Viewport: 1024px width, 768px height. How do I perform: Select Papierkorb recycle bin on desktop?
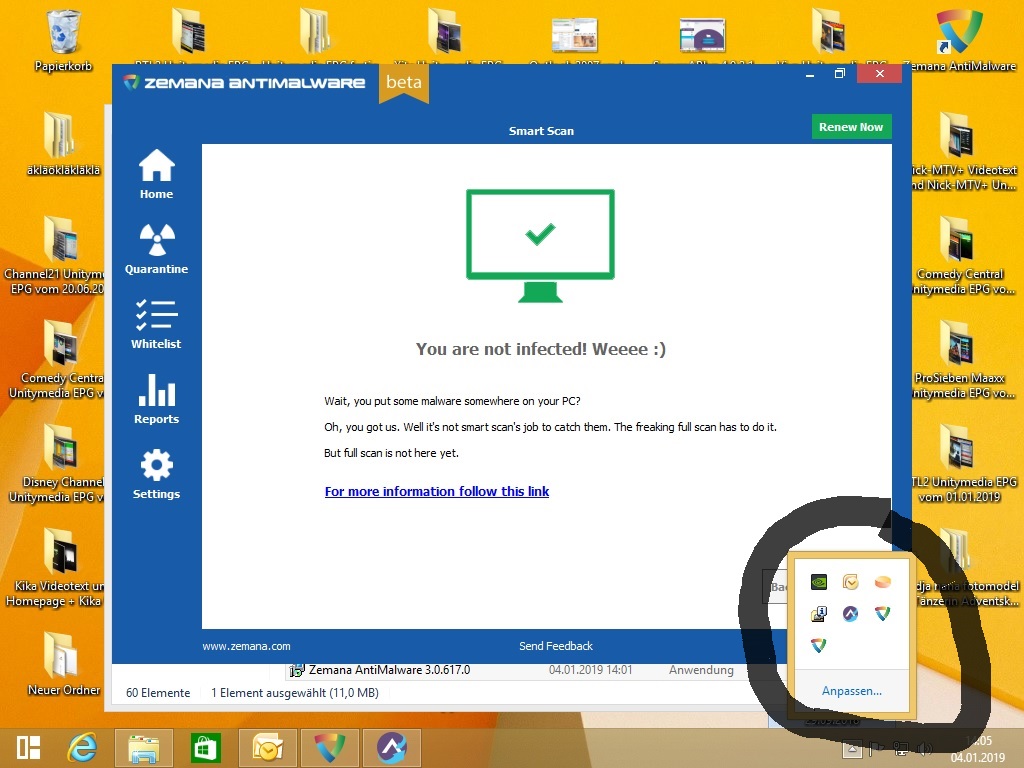point(63,40)
